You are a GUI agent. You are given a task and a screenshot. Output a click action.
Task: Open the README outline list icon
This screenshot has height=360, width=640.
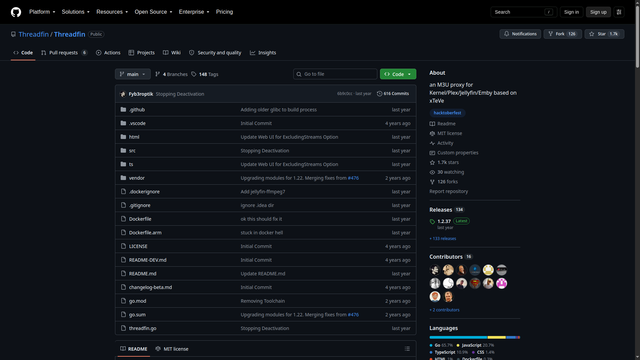tap(407, 349)
